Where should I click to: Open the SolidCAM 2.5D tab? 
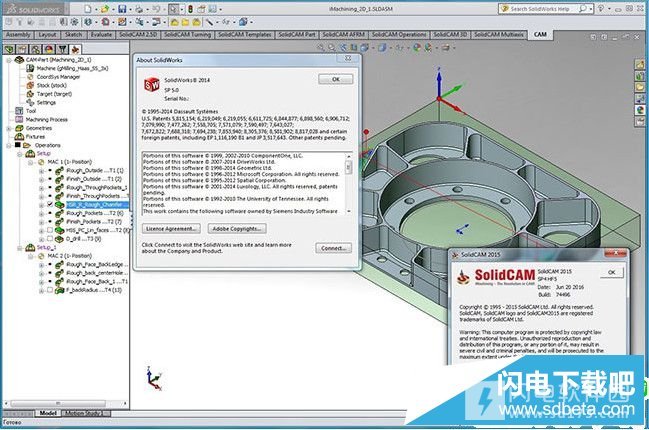coord(138,35)
